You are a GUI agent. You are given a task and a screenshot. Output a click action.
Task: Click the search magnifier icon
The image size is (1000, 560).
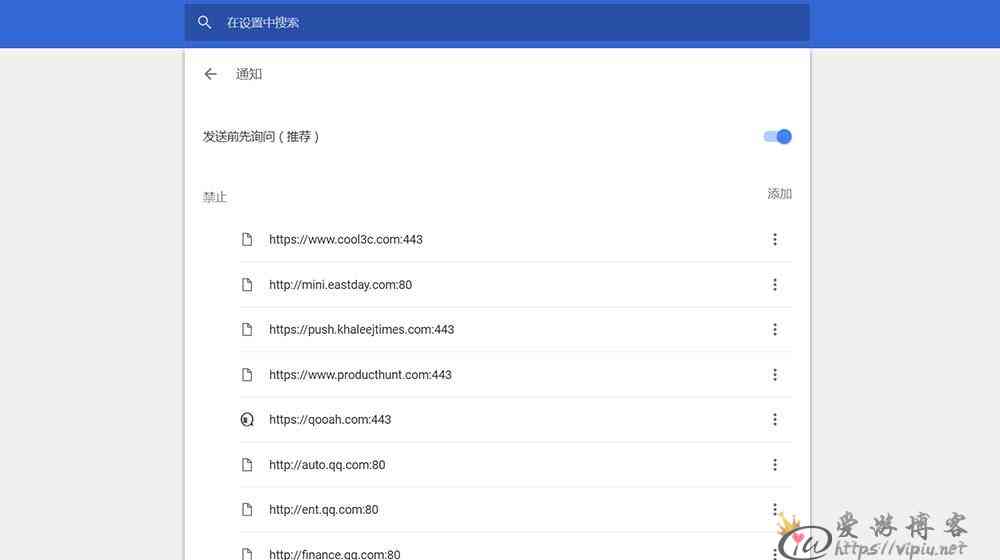pos(204,23)
